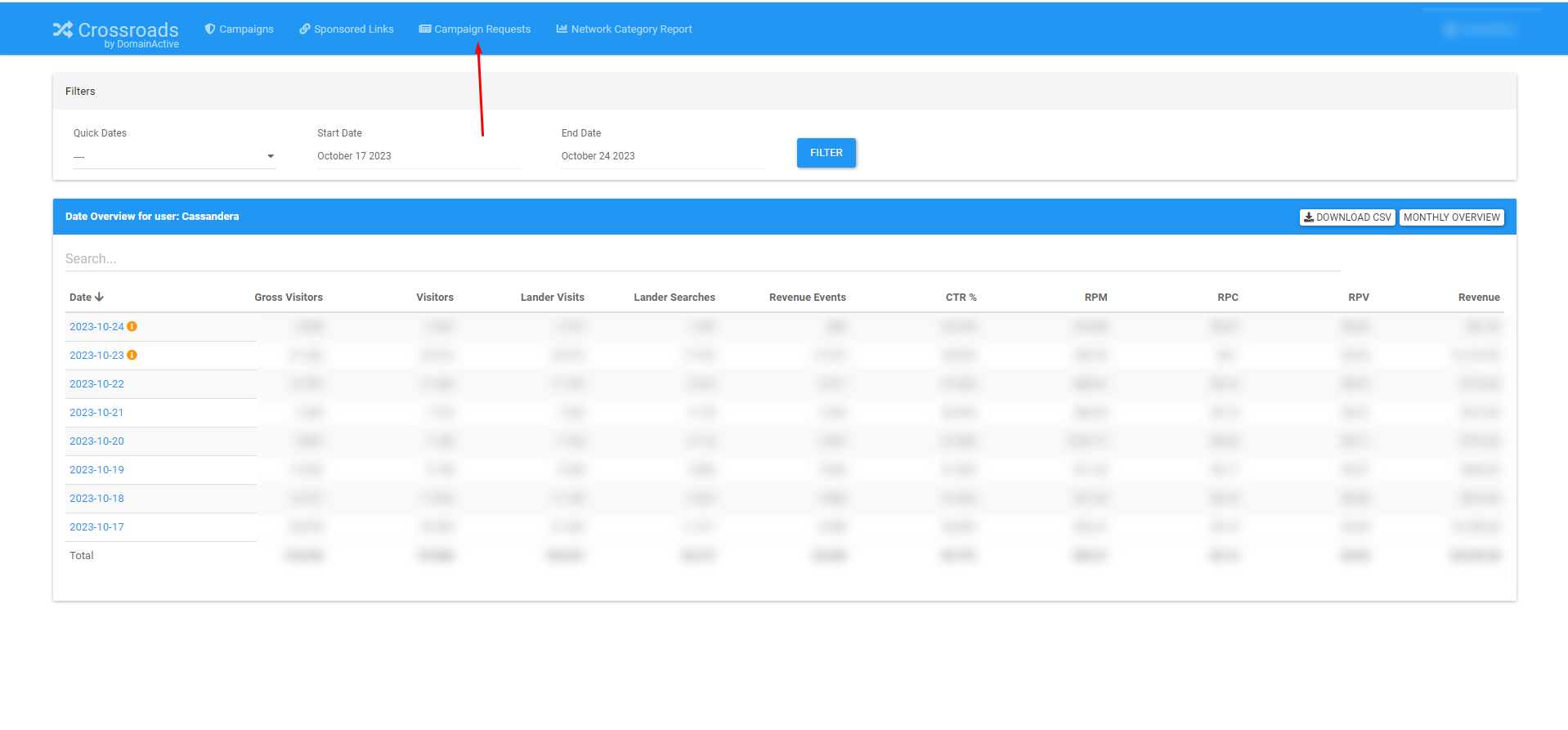Open the 2023-10-24 date link
The height and width of the screenshot is (730, 1568).
96,326
